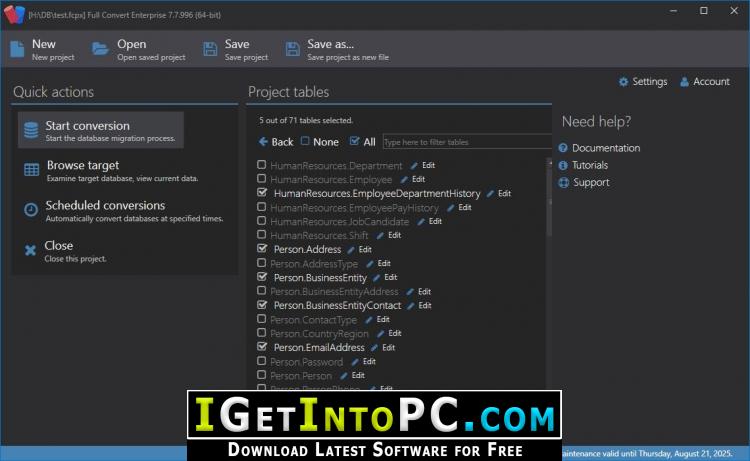Image resolution: width=750 pixels, height=461 pixels.
Task: Click the filter tables input field
Action: pos(467,142)
